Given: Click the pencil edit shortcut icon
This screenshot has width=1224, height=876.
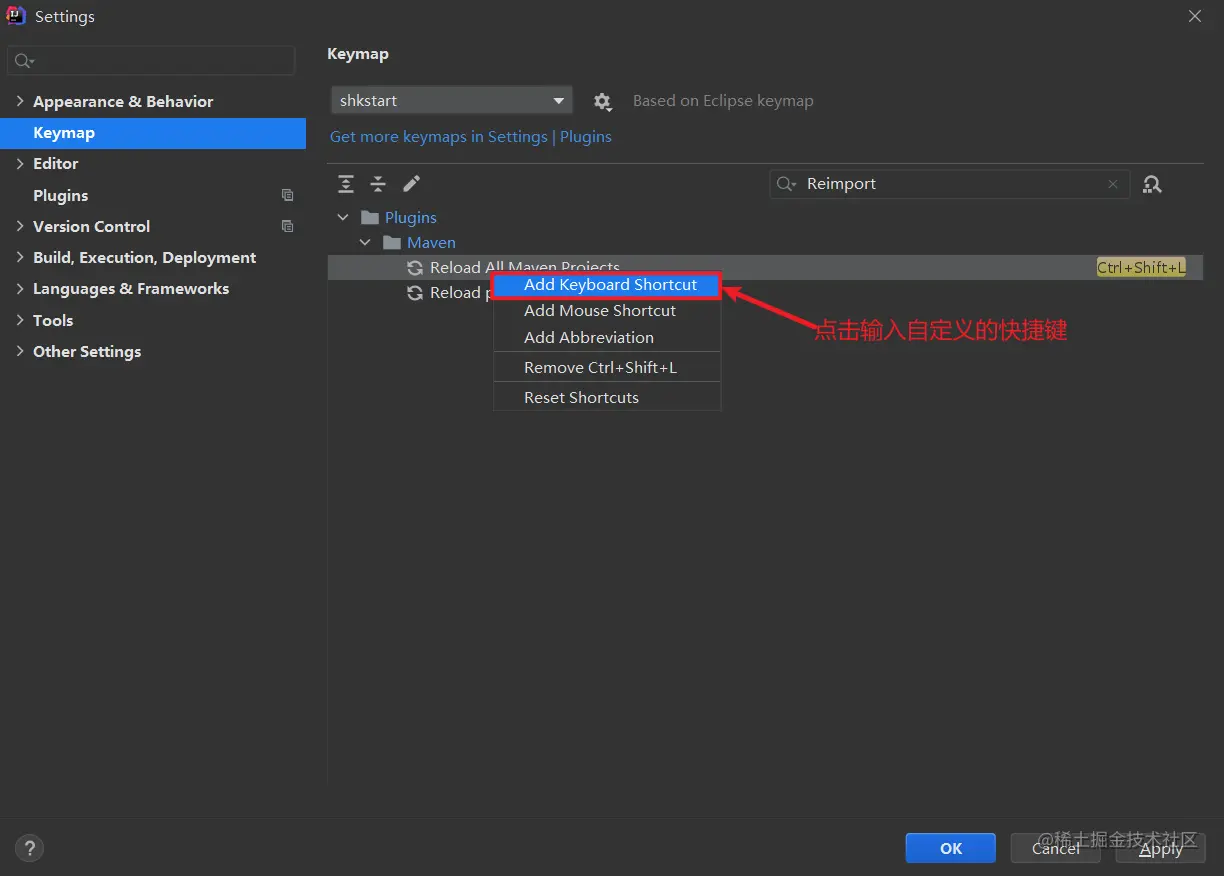Looking at the screenshot, I should point(411,184).
